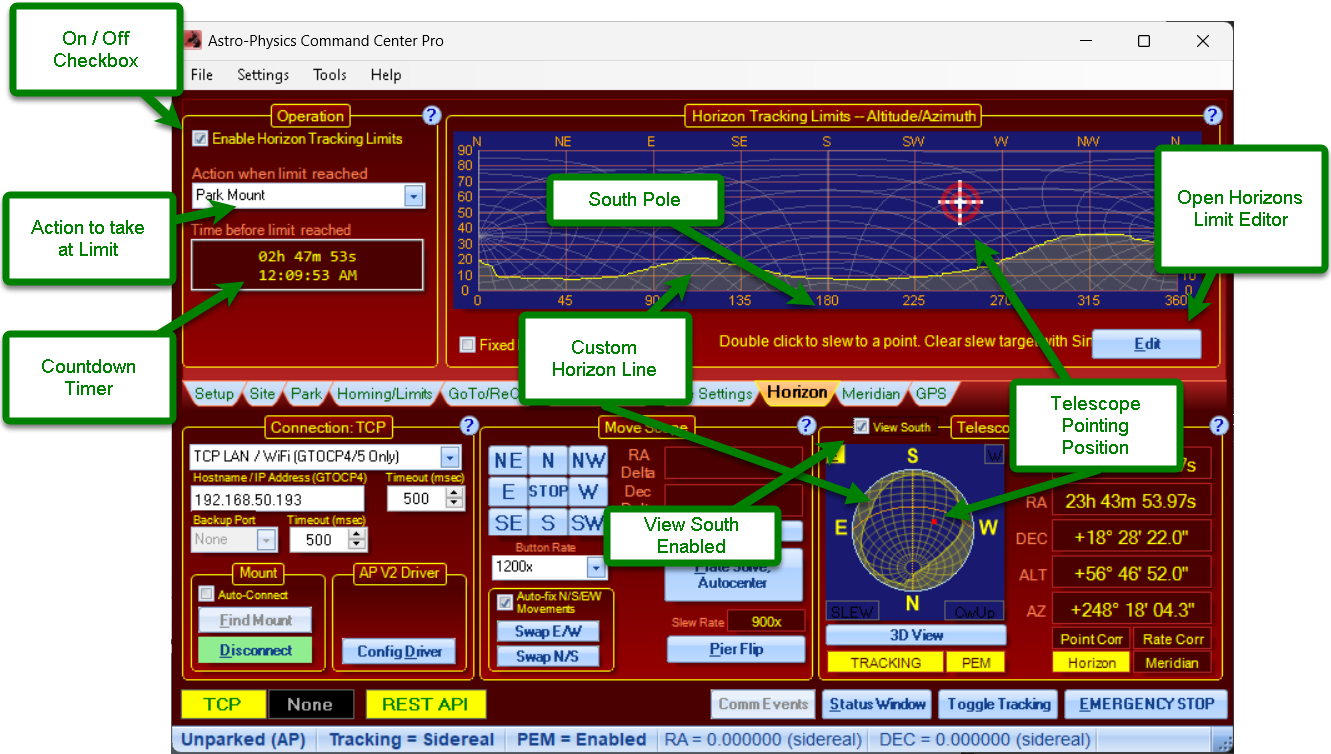Screen dimensions: 1331x754
Task: Click the Swap E/W button
Action: [x=547, y=632]
